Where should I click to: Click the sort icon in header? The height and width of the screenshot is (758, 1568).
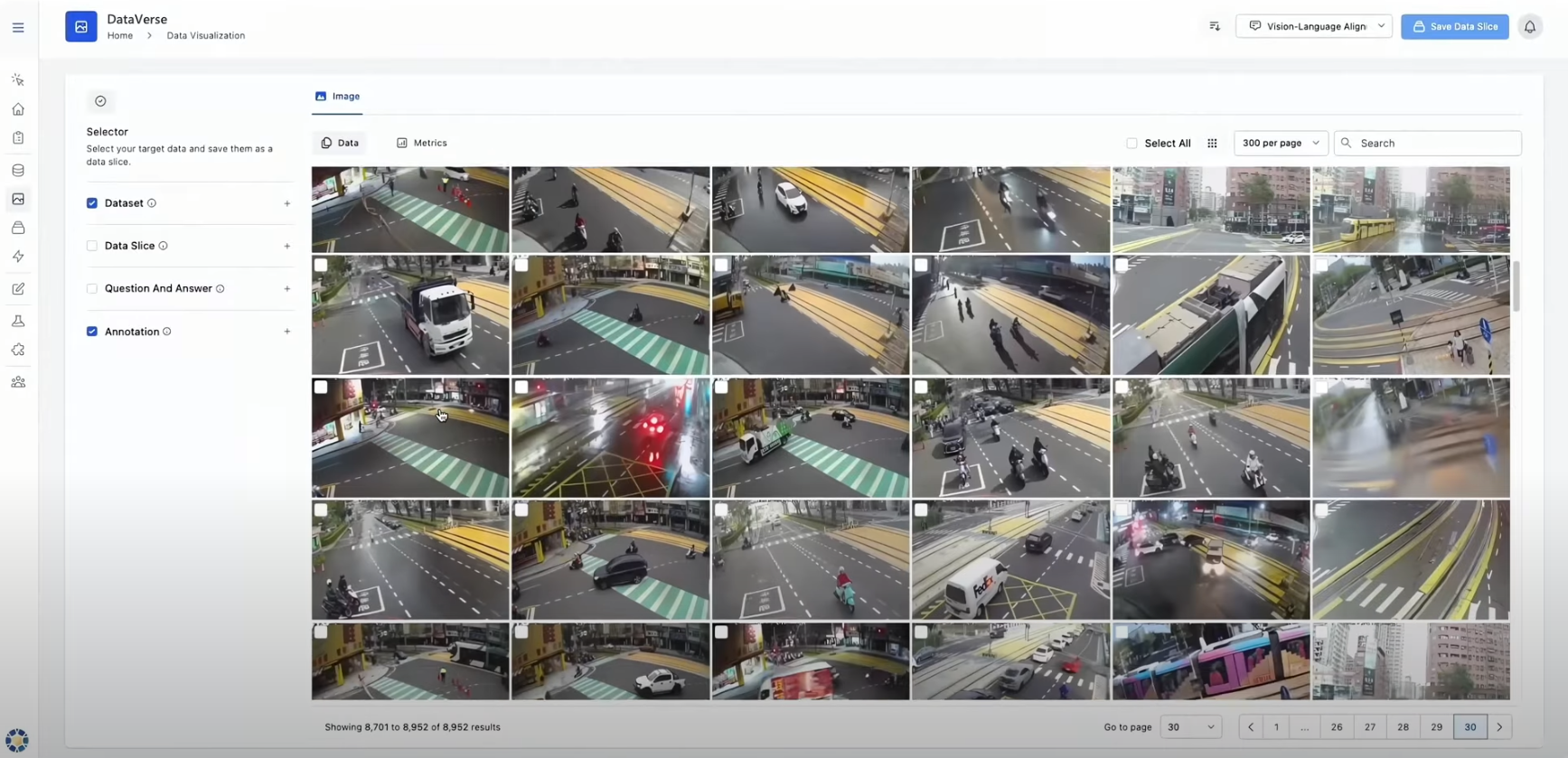coord(1215,27)
